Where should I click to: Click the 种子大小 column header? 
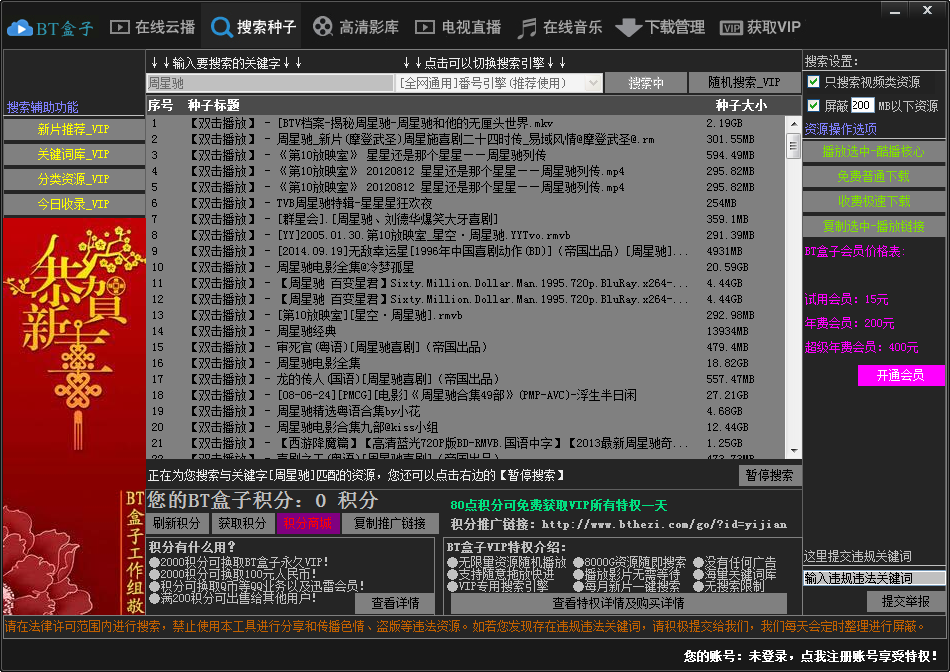[741, 105]
